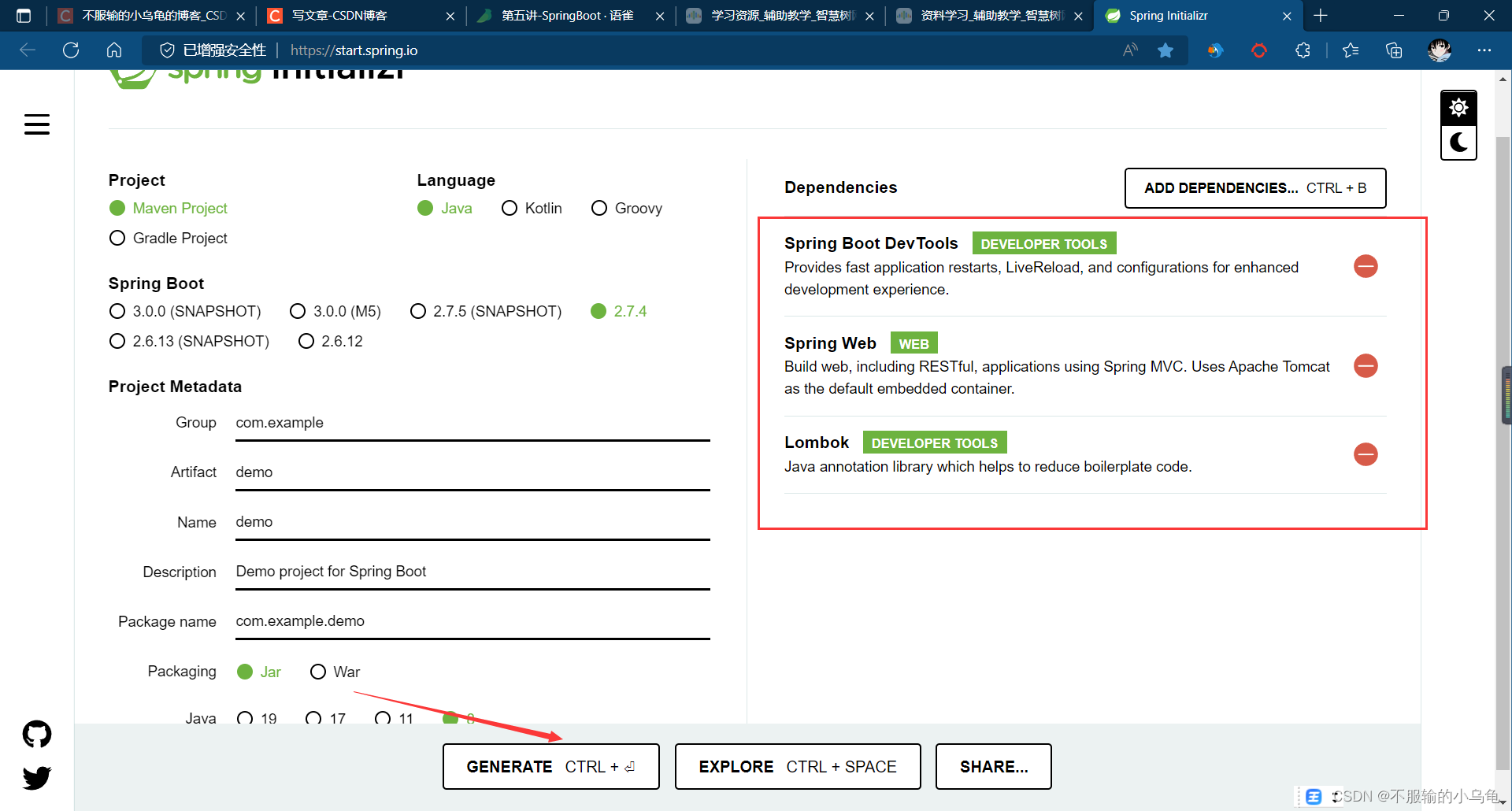
Task: Edit the Name field
Action: click(472, 522)
